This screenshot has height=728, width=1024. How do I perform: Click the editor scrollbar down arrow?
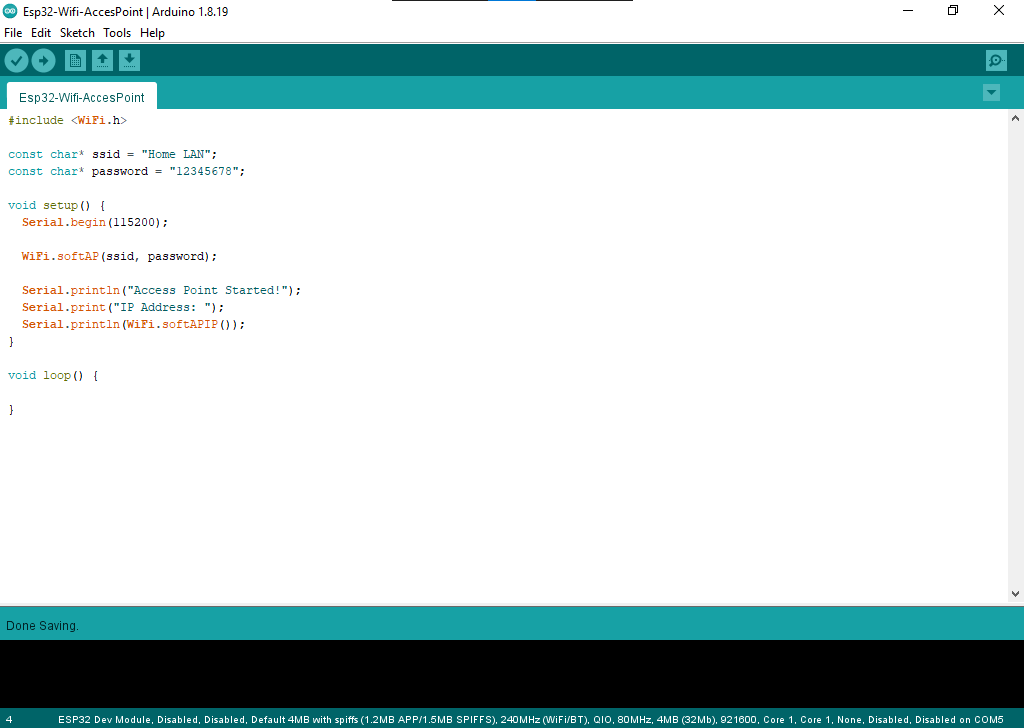point(1015,594)
